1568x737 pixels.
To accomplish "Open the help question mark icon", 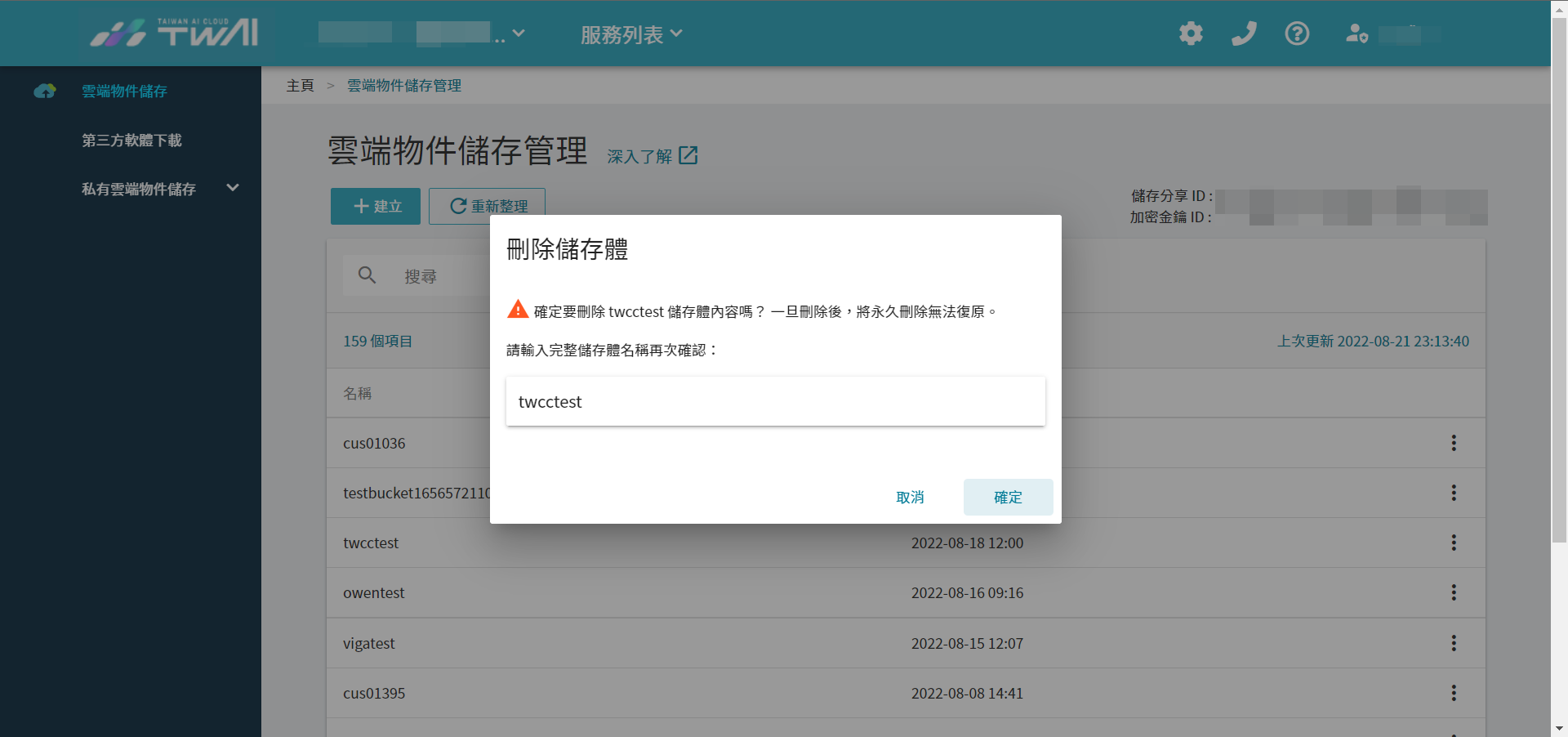I will 1297,33.
